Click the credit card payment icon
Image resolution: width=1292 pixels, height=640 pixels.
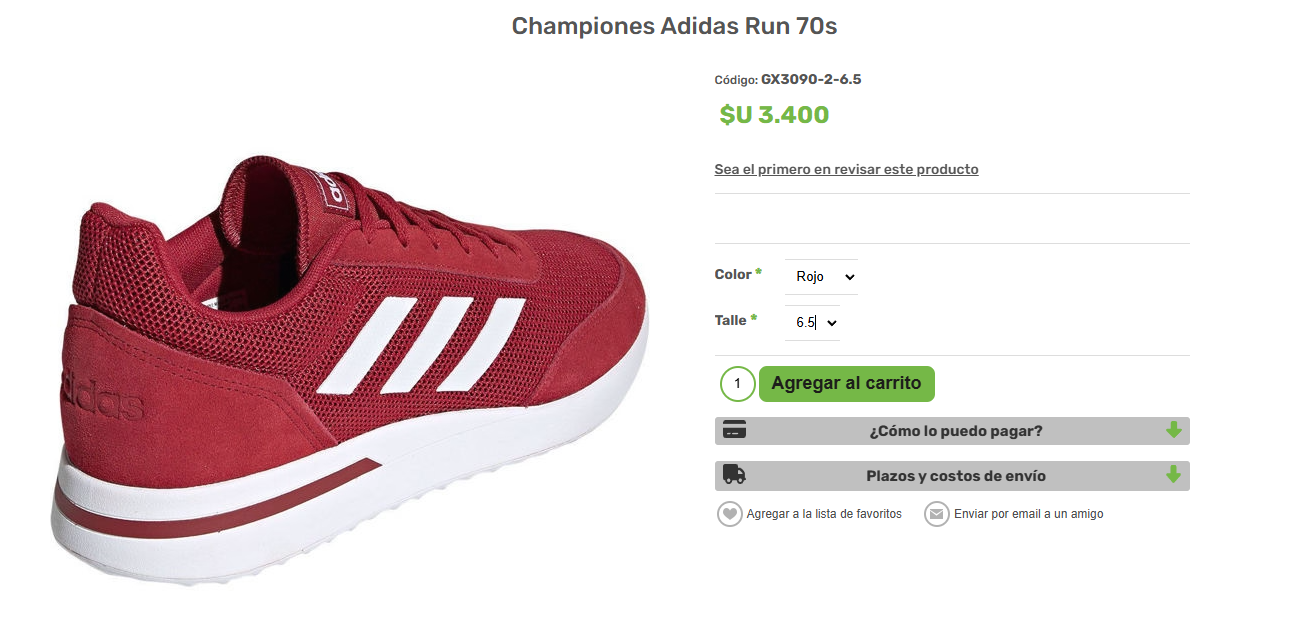click(734, 431)
